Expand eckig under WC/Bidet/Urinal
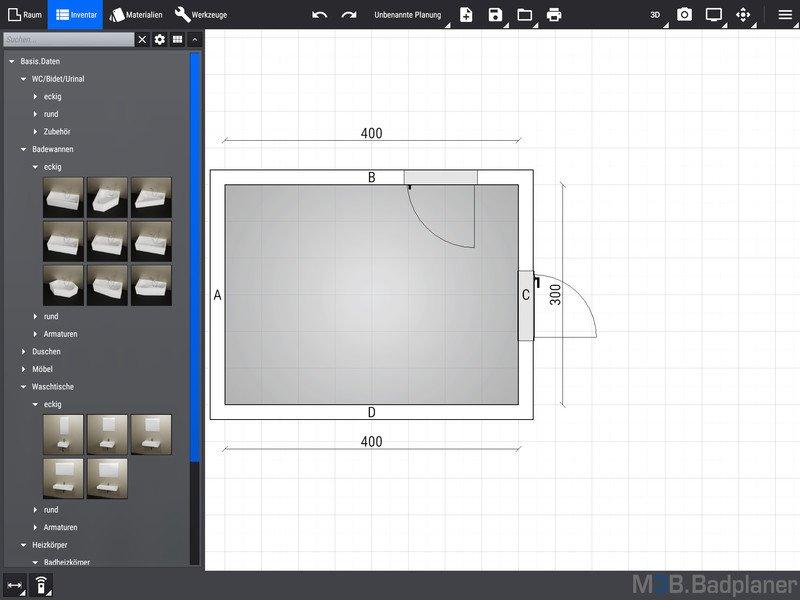This screenshot has width=800, height=600. pos(35,96)
